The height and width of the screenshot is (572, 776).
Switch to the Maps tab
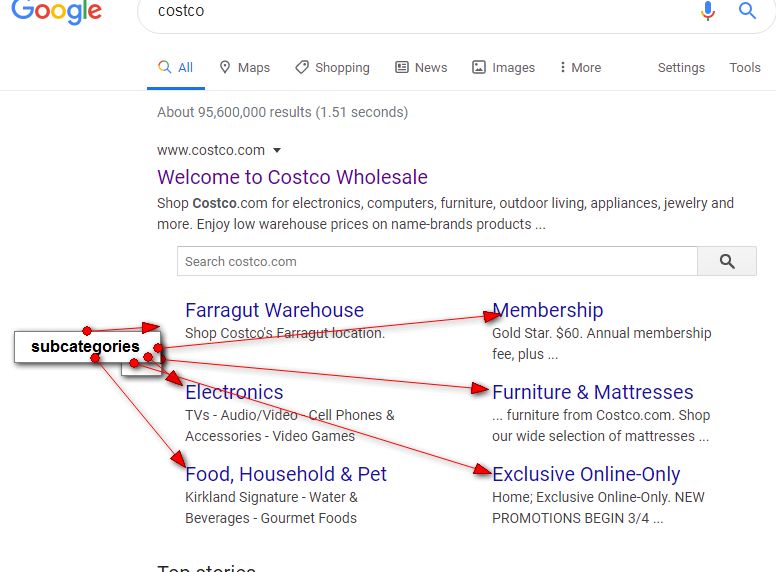point(245,68)
